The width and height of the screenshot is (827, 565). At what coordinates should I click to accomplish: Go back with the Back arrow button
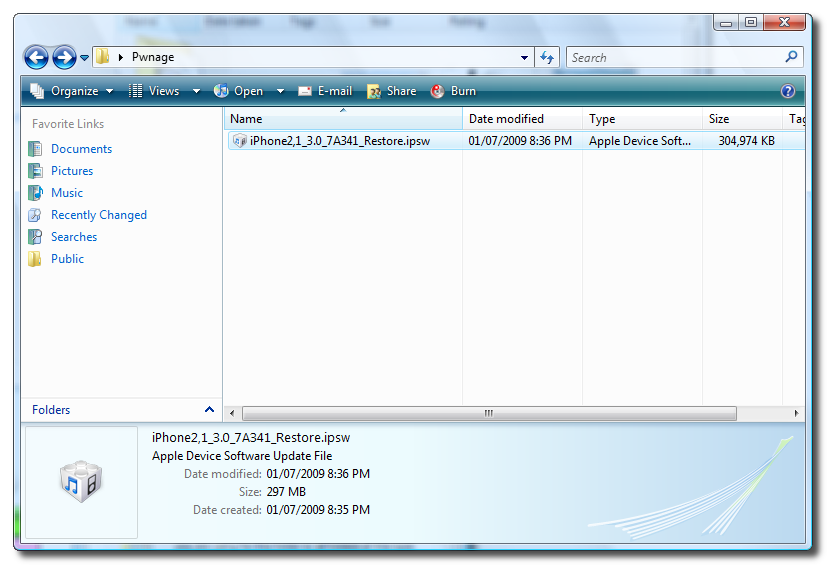36,58
